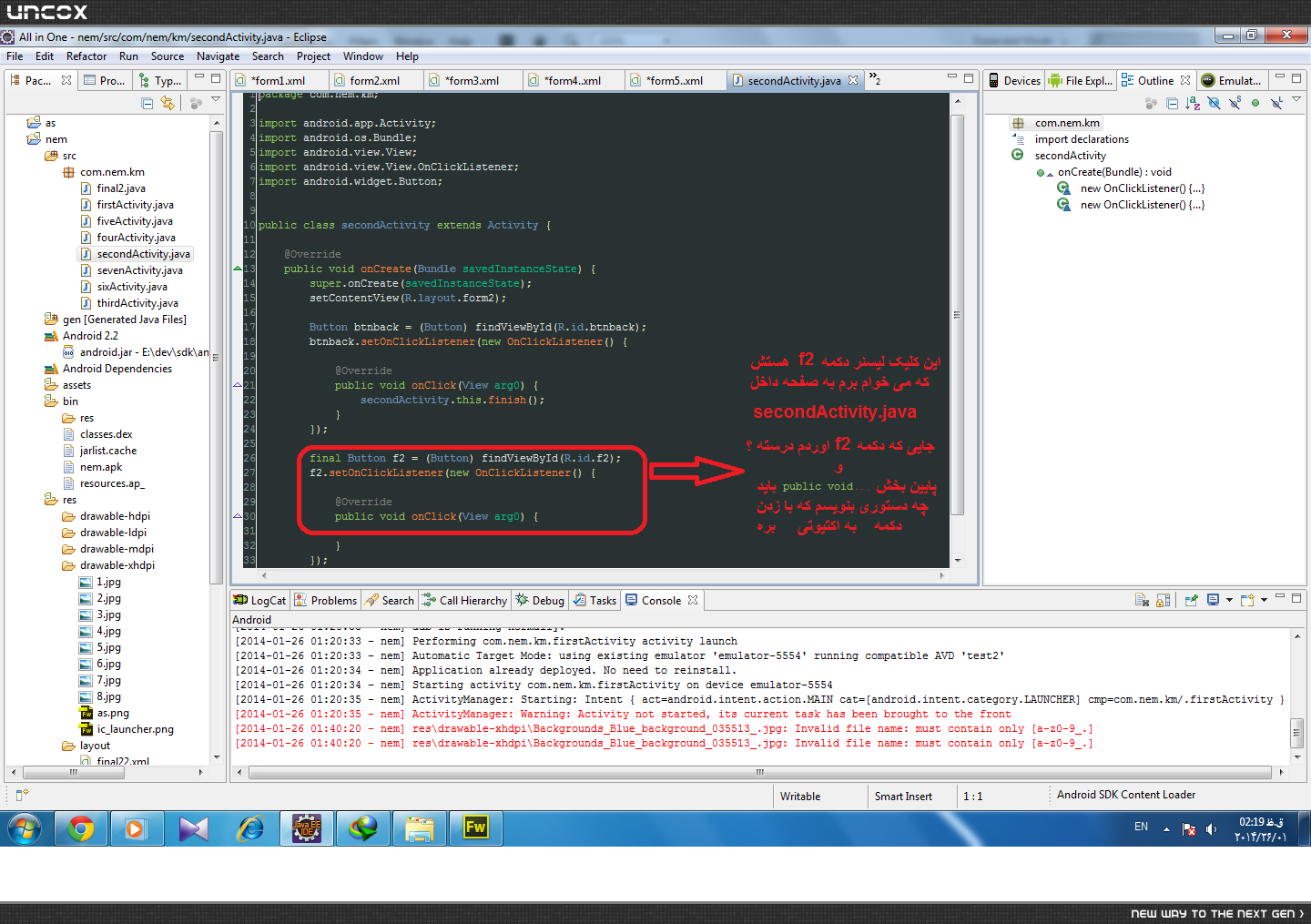The height and width of the screenshot is (924, 1311).
Task: Open the Debug tab
Action: [540, 600]
